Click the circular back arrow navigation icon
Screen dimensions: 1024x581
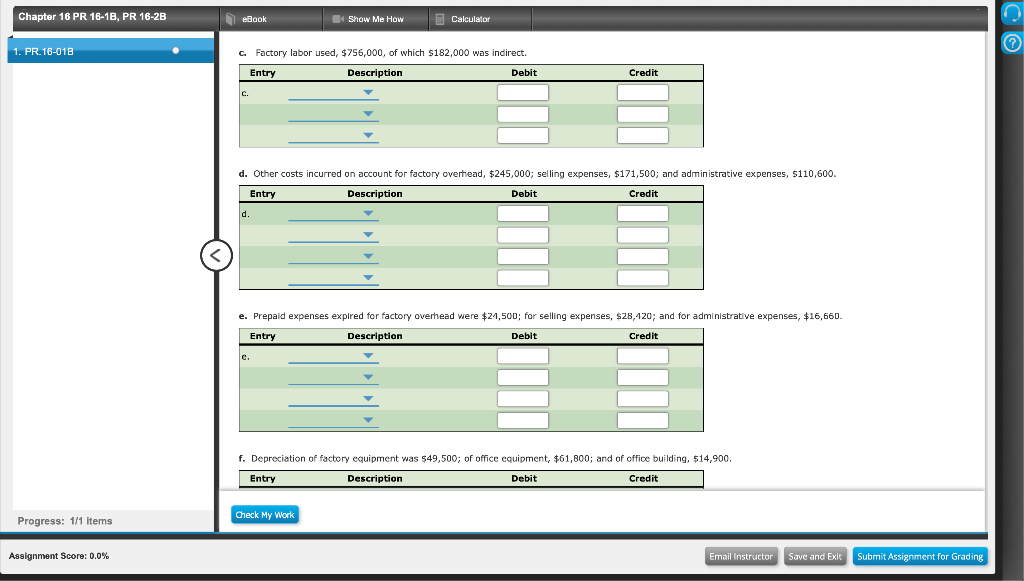[216, 255]
